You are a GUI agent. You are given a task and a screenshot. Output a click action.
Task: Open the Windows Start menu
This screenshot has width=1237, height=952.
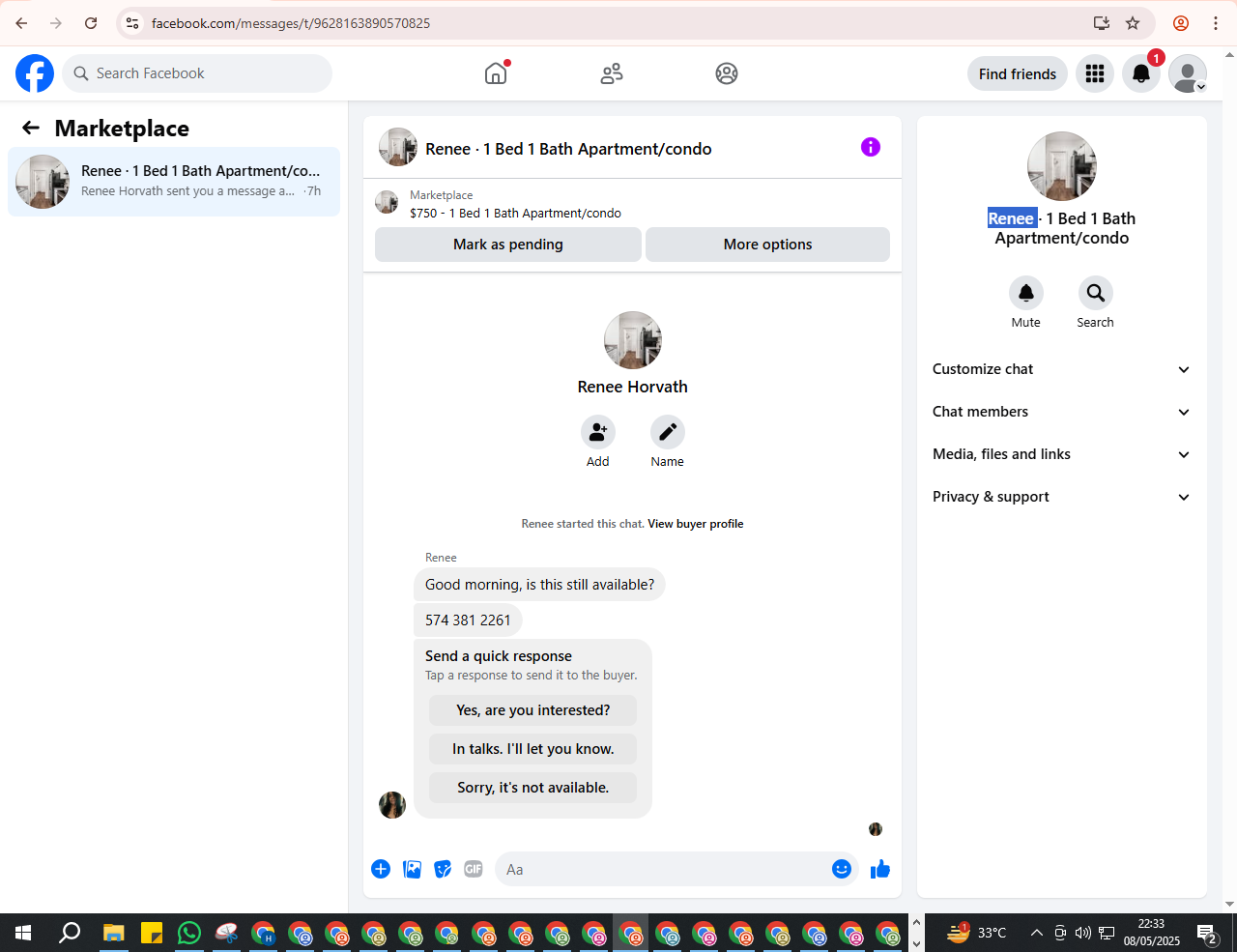tap(23, 933)
